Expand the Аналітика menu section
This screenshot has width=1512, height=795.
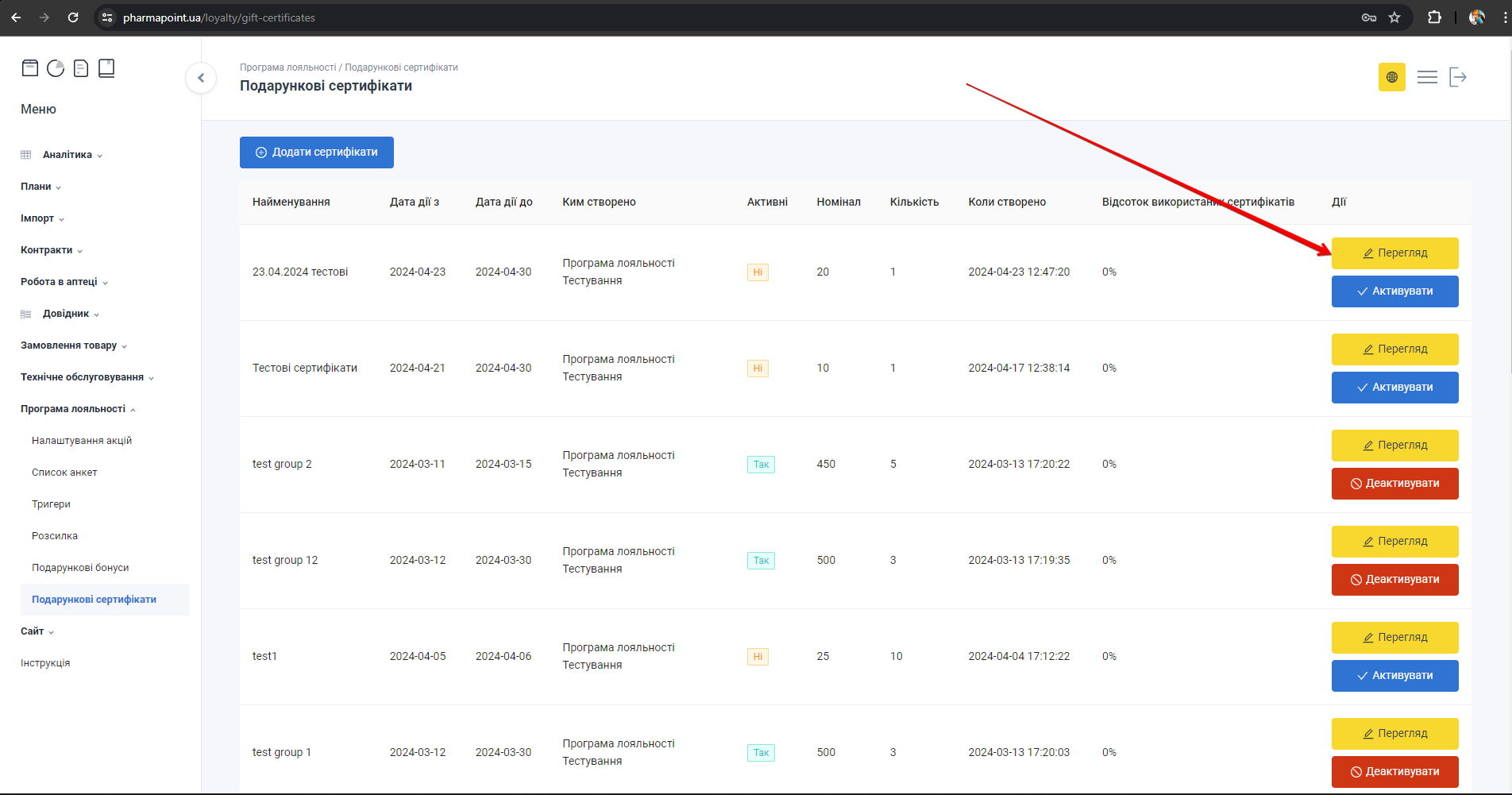click(x=67, y=155)
